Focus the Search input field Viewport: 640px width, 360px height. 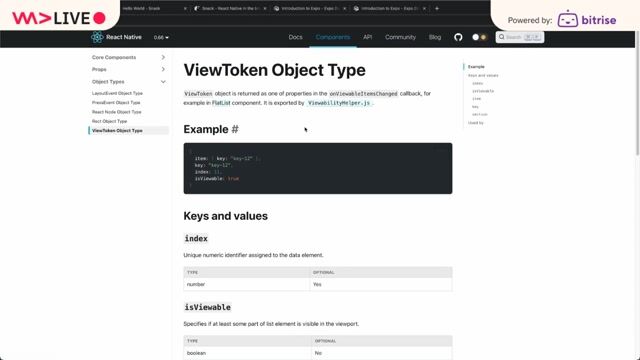[x=520, y=37]
